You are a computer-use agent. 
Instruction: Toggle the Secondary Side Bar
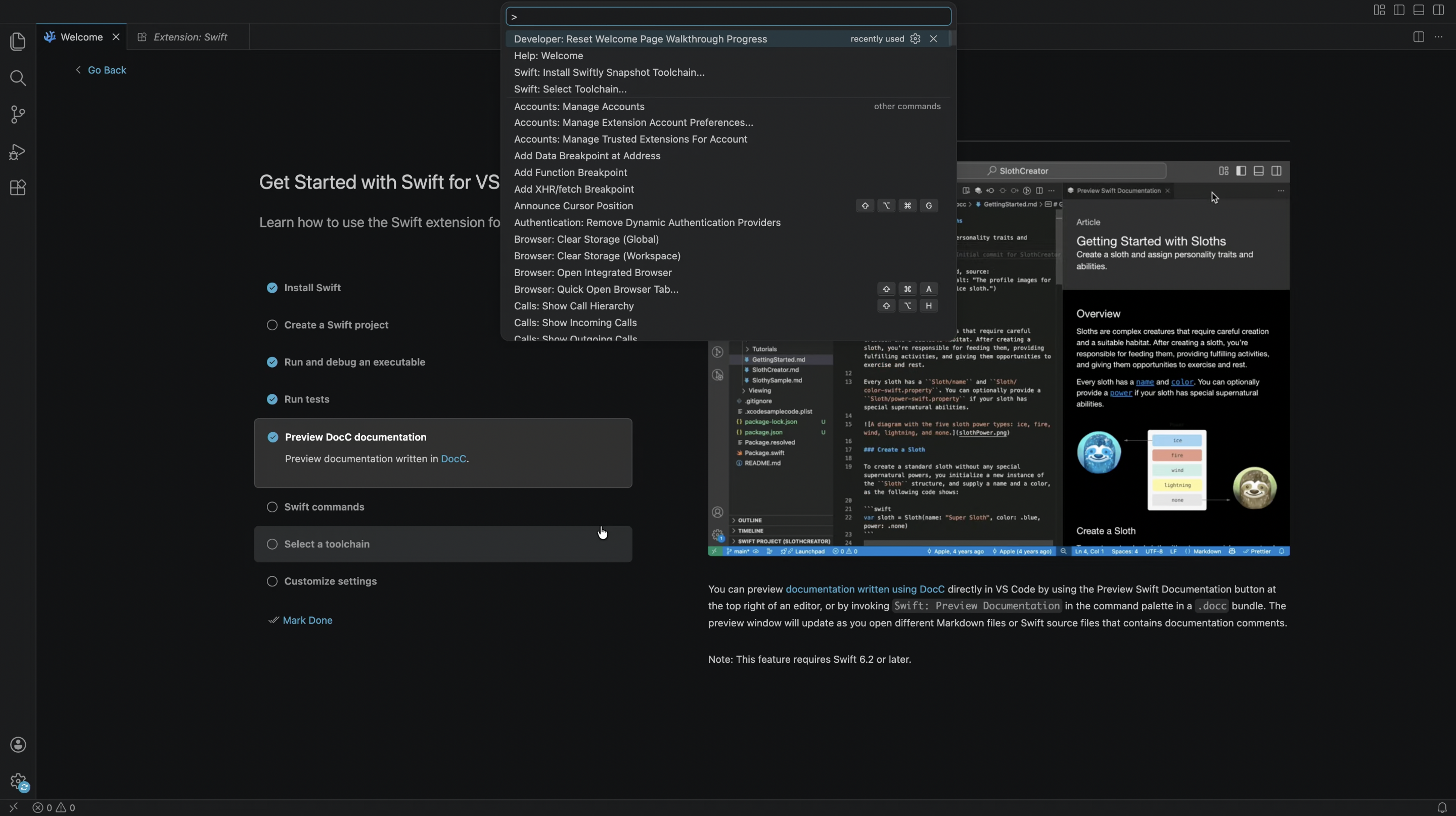(1438, 10)
